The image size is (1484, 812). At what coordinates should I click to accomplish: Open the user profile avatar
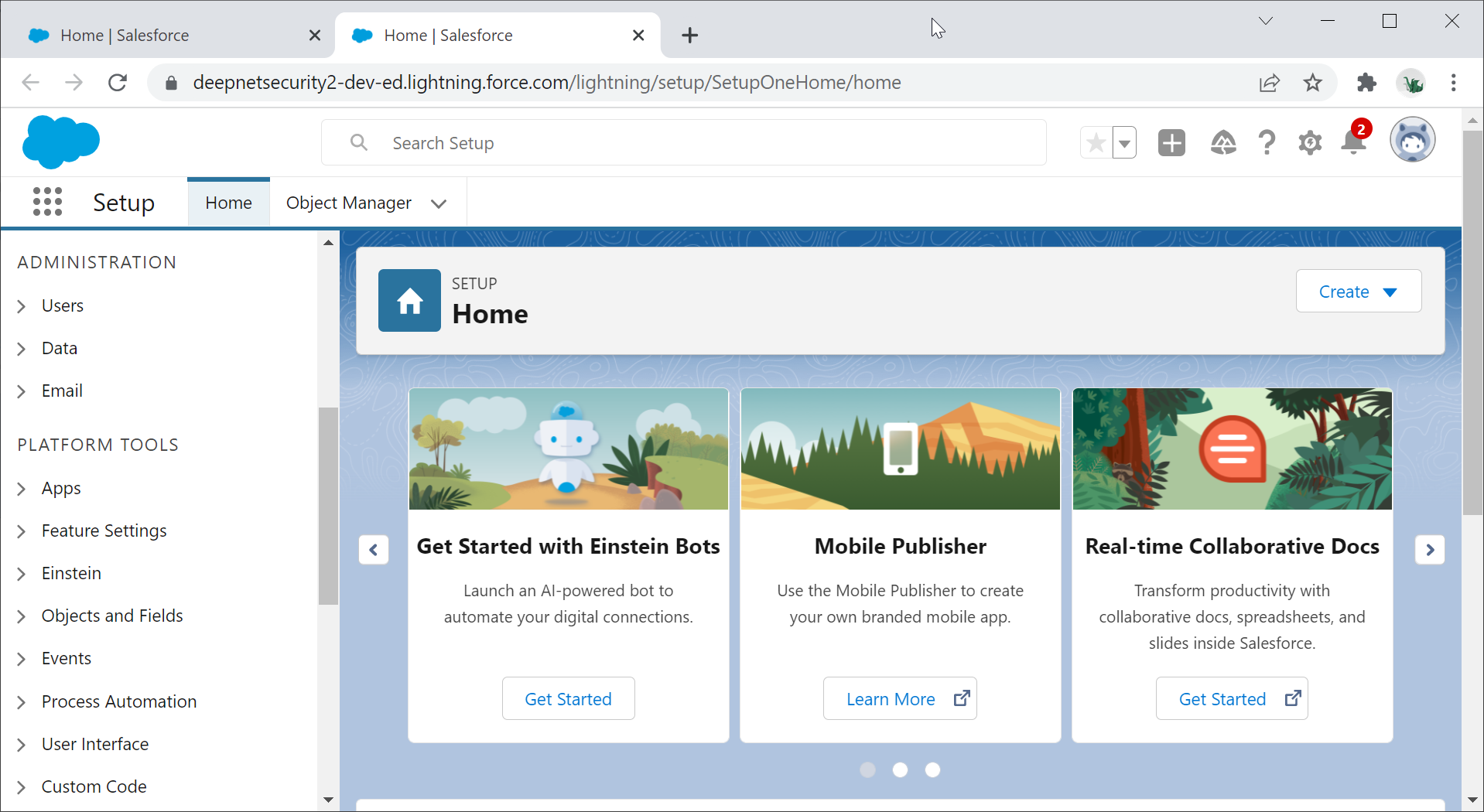tap(1412, 141)
